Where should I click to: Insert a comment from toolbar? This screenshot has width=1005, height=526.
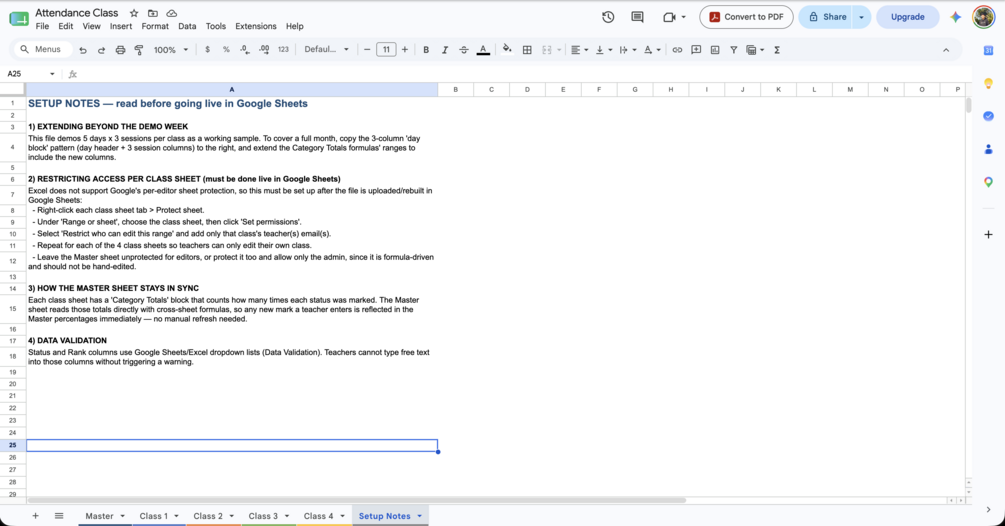pyautogui.click(x=696, y=49)
